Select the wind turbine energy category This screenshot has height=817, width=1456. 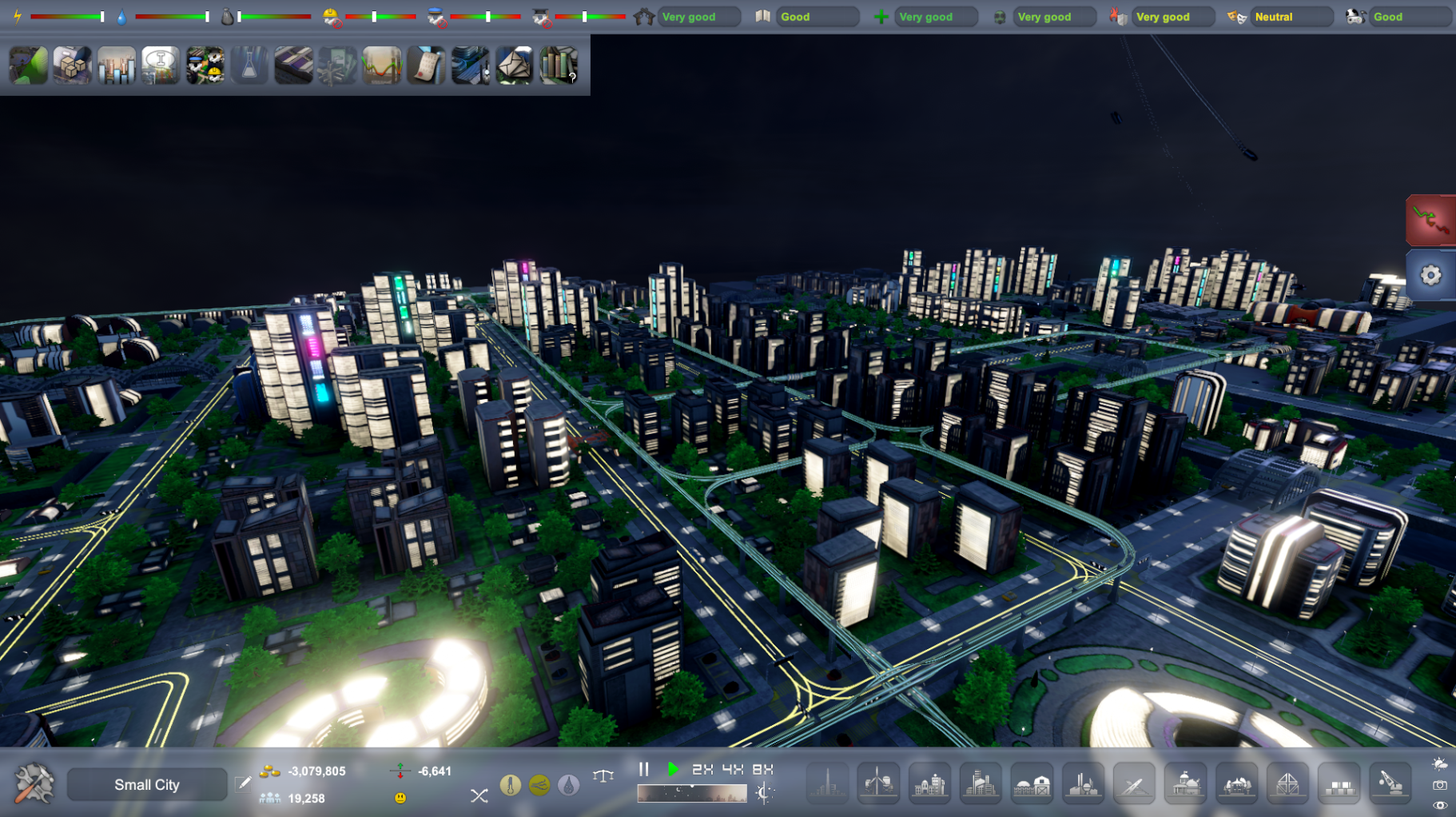coord(878,783)
